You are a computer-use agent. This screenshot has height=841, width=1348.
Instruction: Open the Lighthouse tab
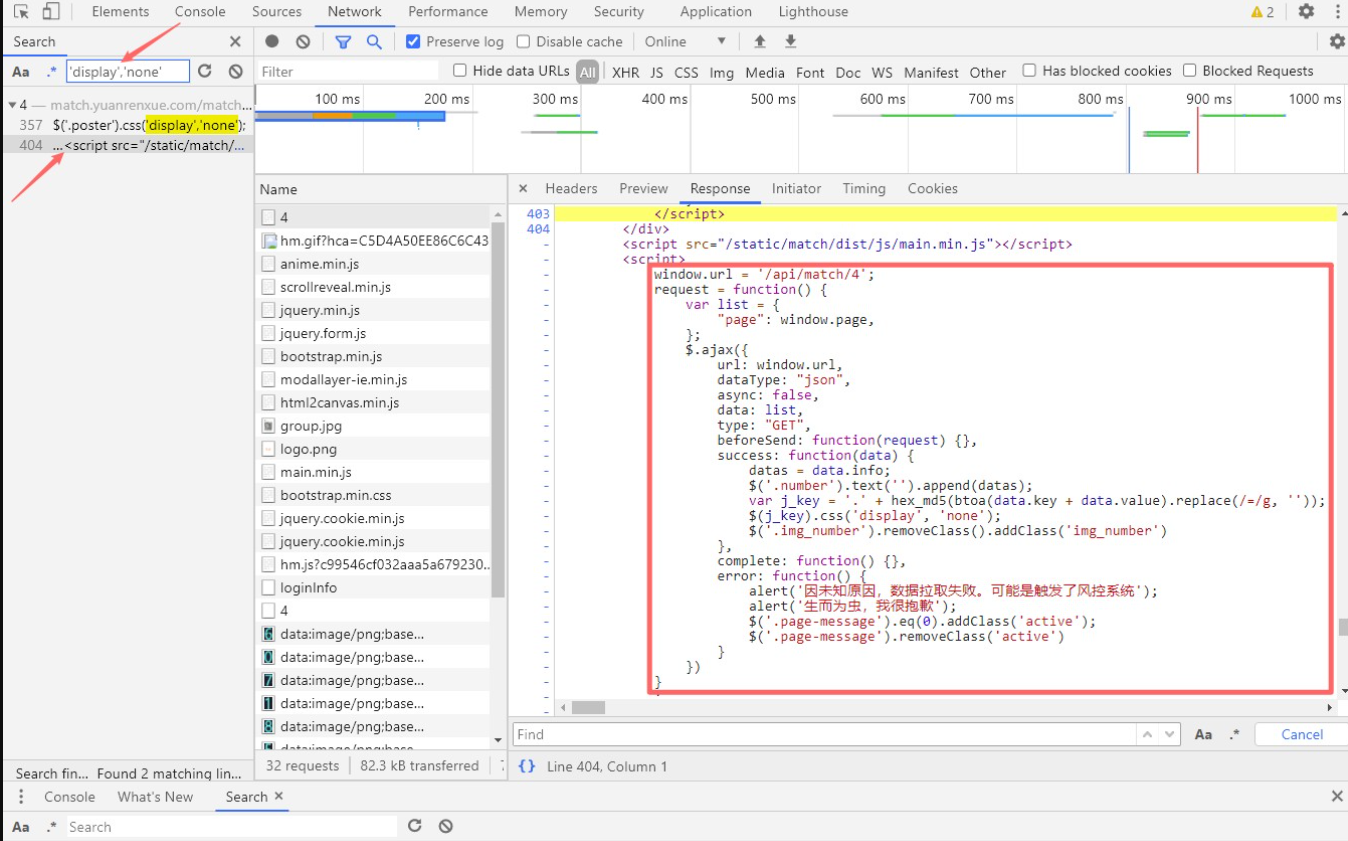coord(813,12)
